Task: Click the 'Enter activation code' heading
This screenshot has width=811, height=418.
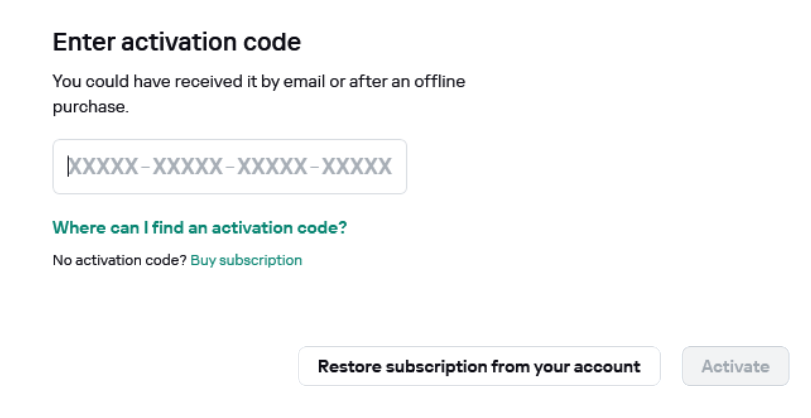Action: point(177,42)
